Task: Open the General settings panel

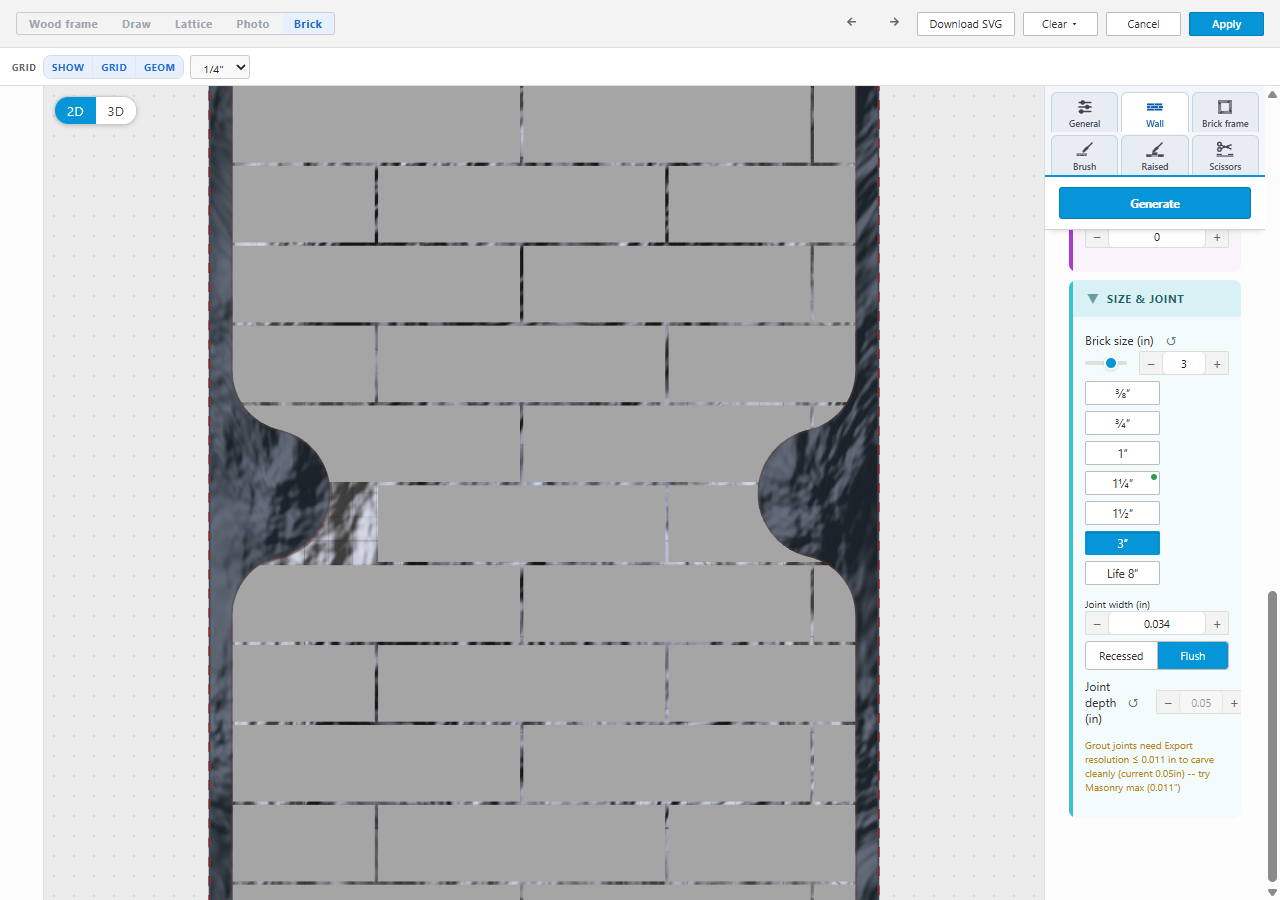Action: point(1084,113)
